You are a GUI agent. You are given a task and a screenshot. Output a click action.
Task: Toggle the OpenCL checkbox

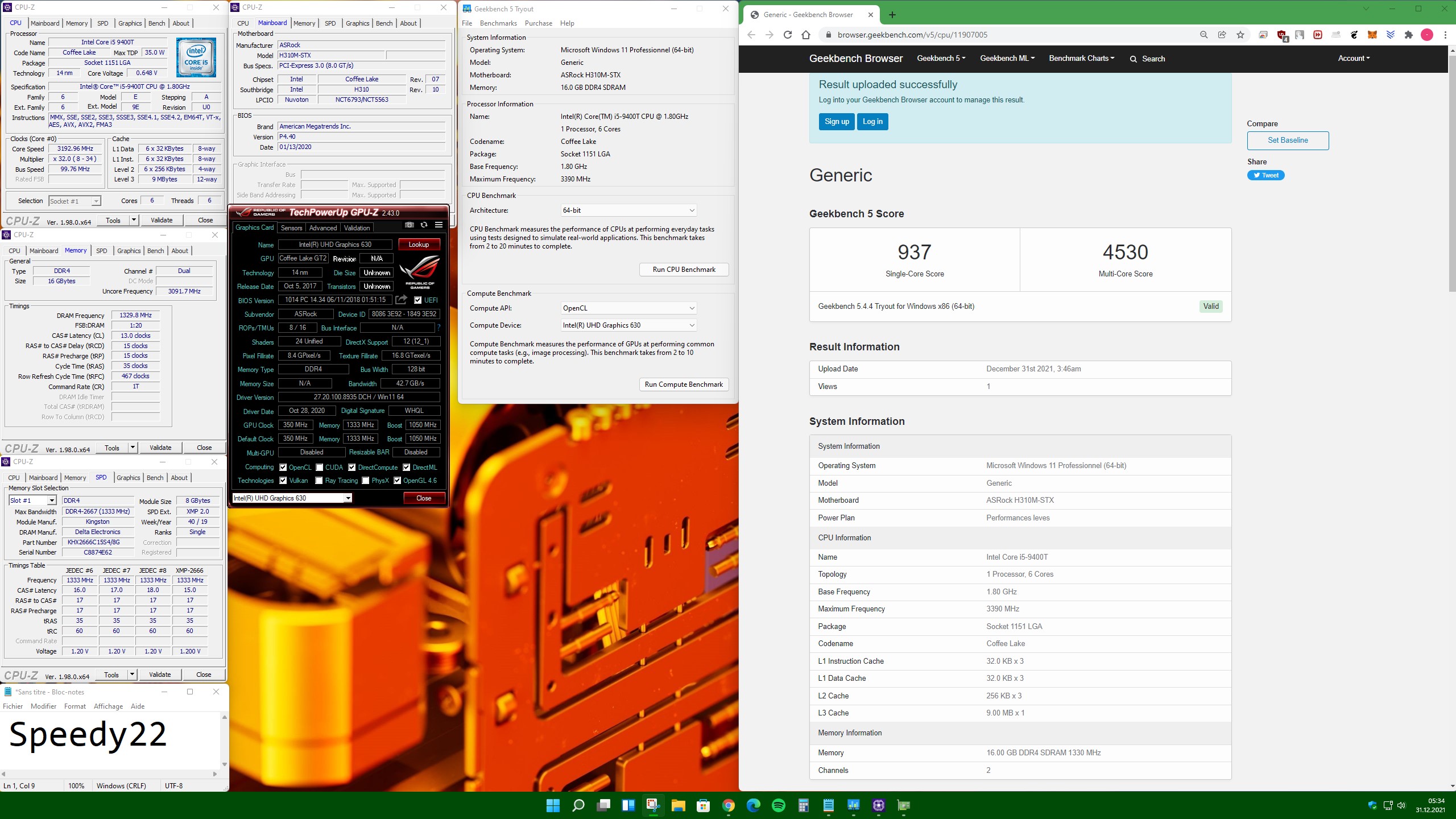coord(283,468)
